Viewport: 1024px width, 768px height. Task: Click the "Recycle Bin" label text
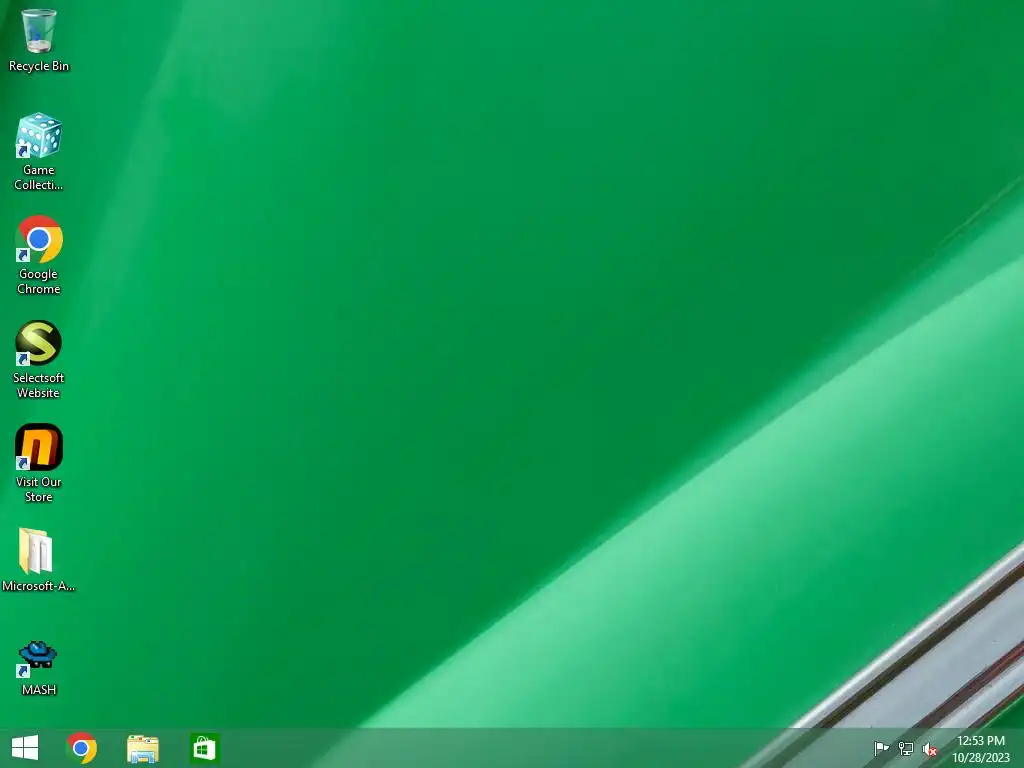(39, 66)
